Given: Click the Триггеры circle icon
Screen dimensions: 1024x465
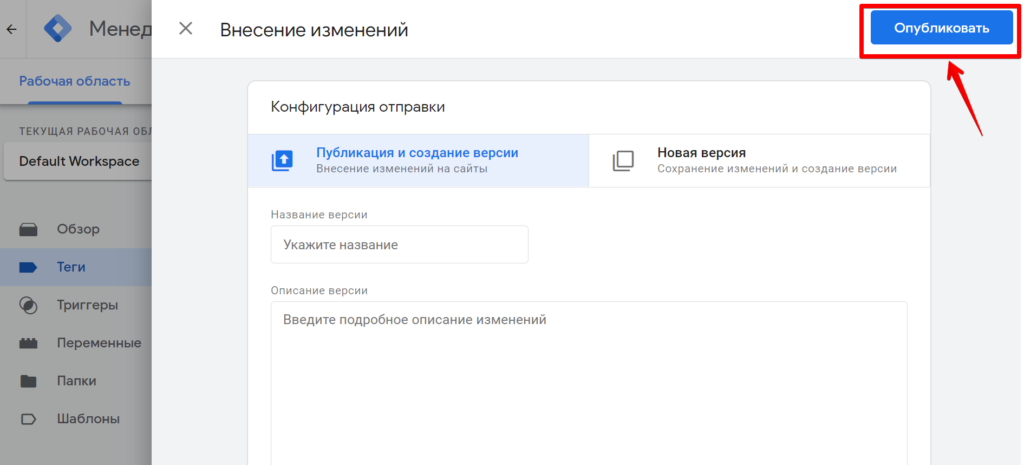Looking at the screenshot, I should click(x=29, y=305).
